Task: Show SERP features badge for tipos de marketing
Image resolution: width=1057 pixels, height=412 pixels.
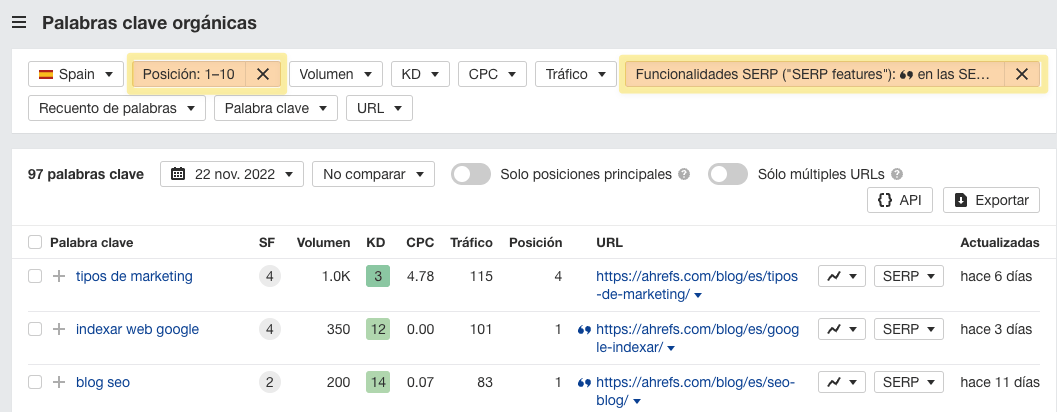Action: pyautogui.click(x=270, y=276)
